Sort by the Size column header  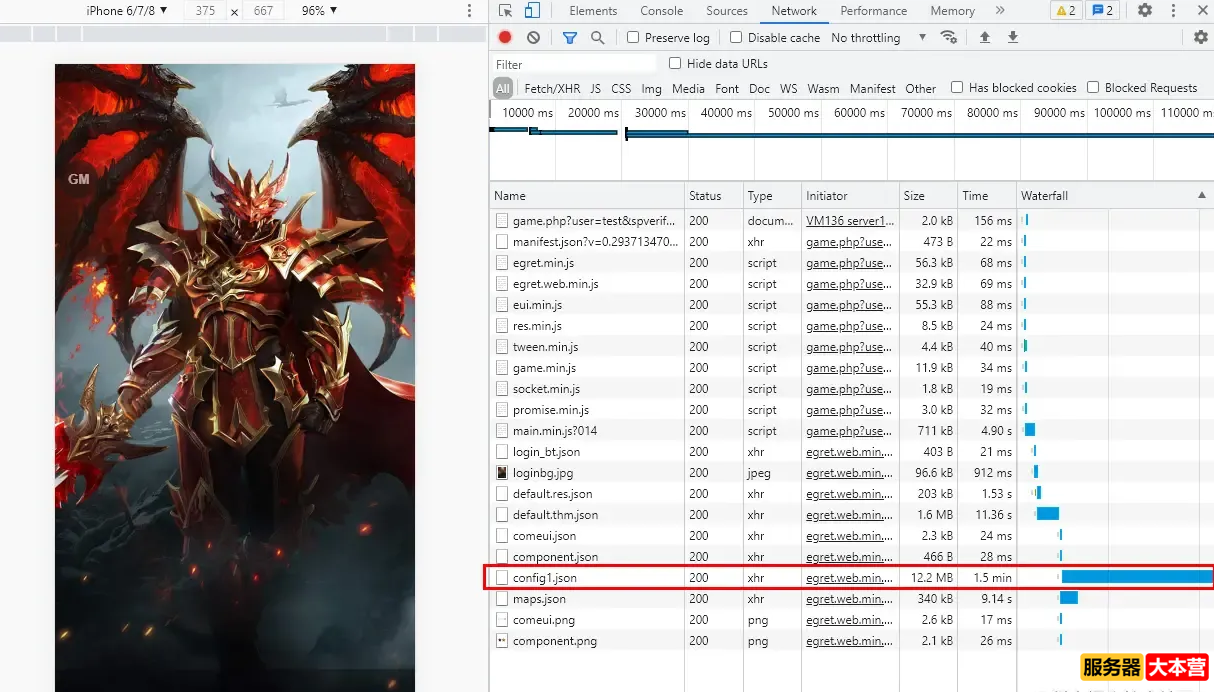point(929,196)
